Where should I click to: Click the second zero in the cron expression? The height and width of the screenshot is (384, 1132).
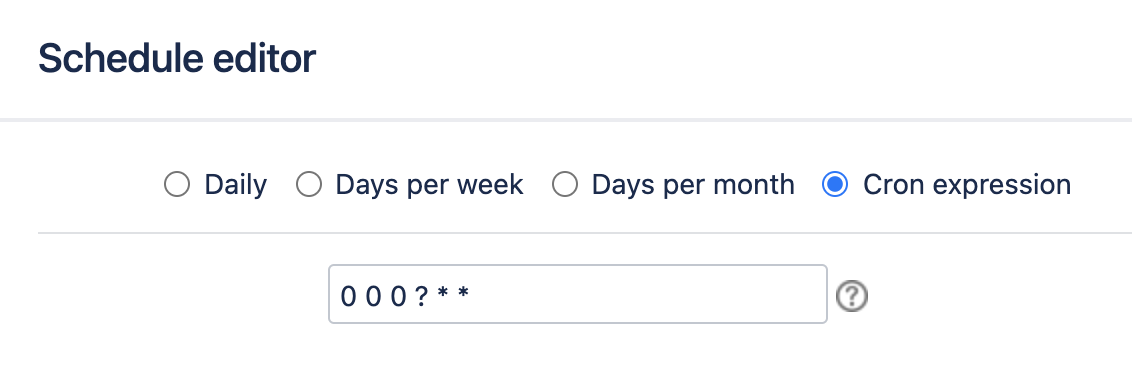[x=373, y=296]
